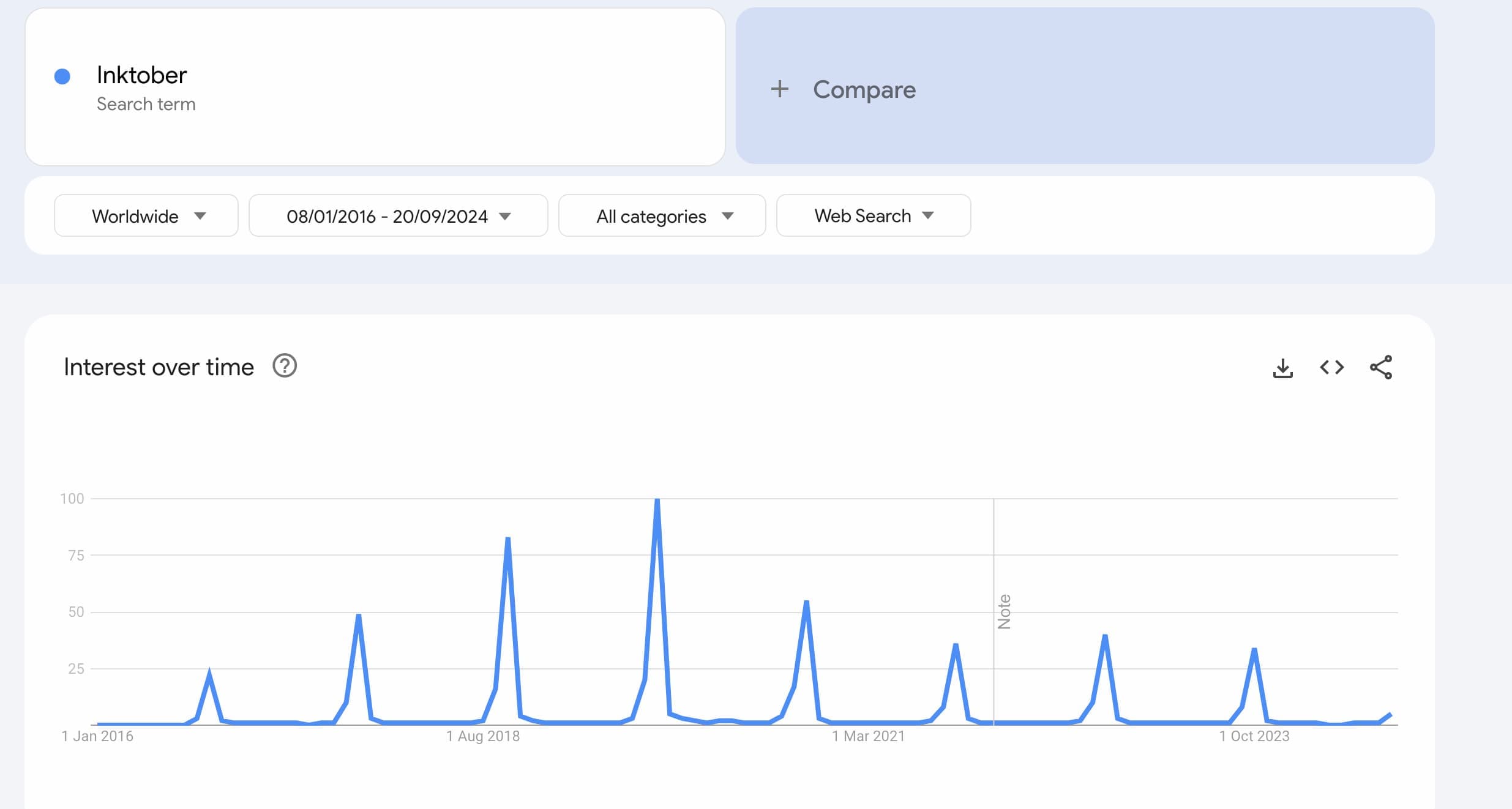The width and height of the screenshot is (1512, 809).
Task: Click the 1 Mar 2021 axis label
Action: pyautogui.click(x=868, y=736)
